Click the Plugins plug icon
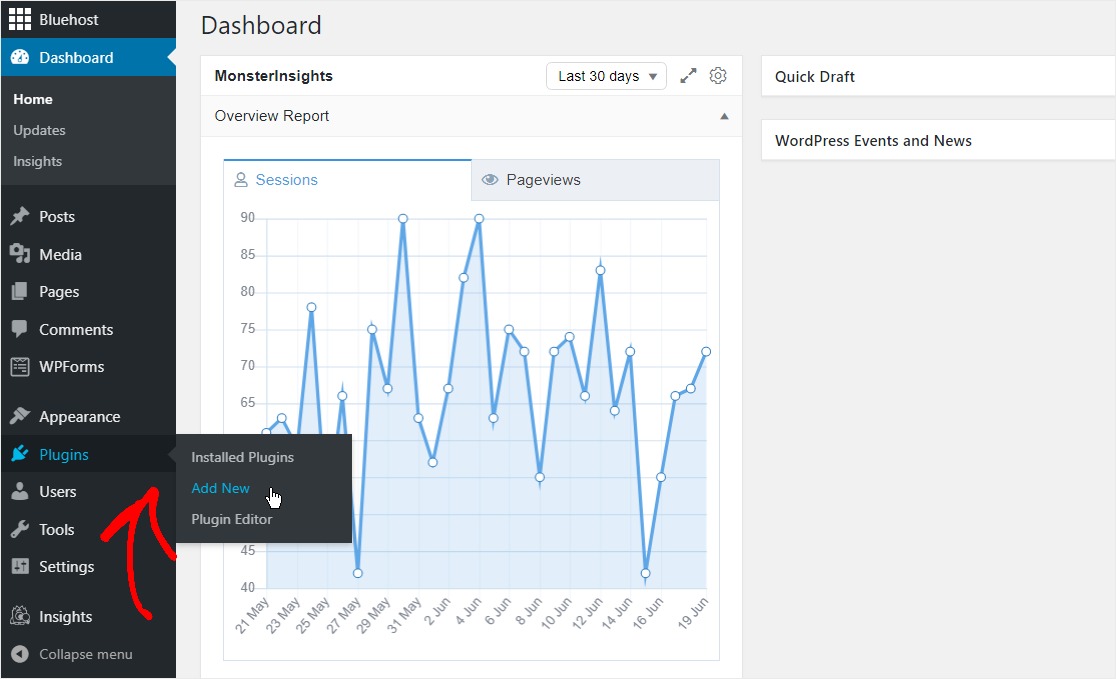This screenshot has width=1116, height=679. pos(20,454)
